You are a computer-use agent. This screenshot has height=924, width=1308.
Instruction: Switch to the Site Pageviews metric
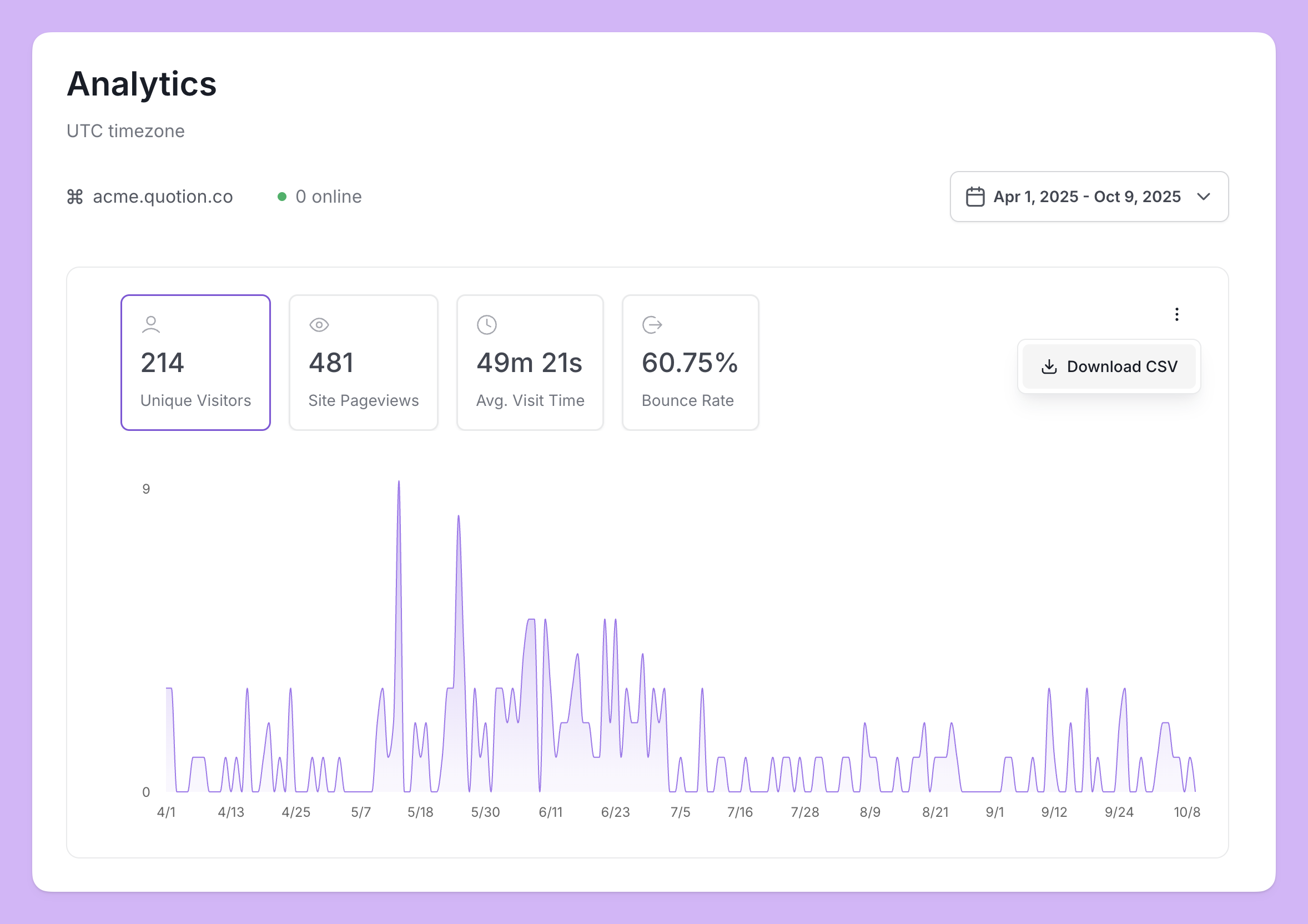point(363,362)
